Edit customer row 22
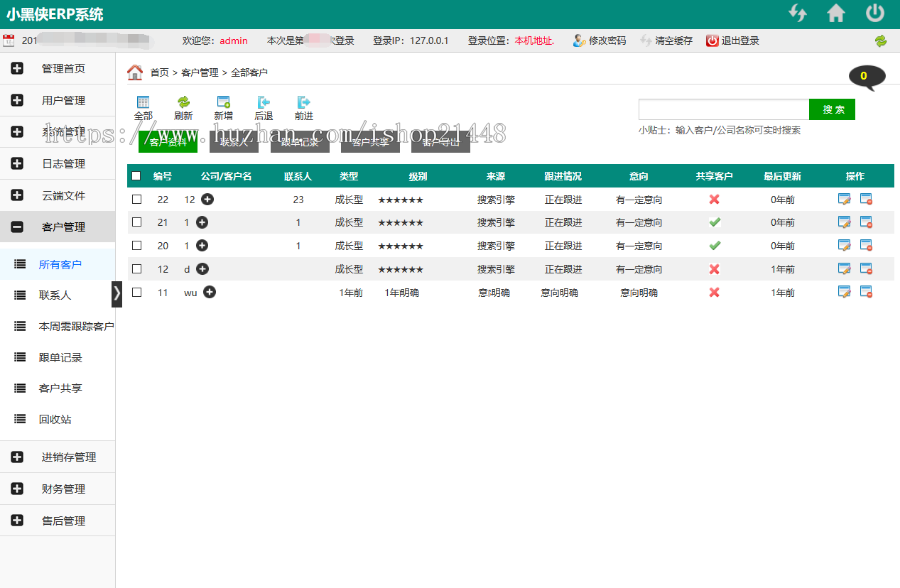900x588 pixels. [x=844, y=199]
